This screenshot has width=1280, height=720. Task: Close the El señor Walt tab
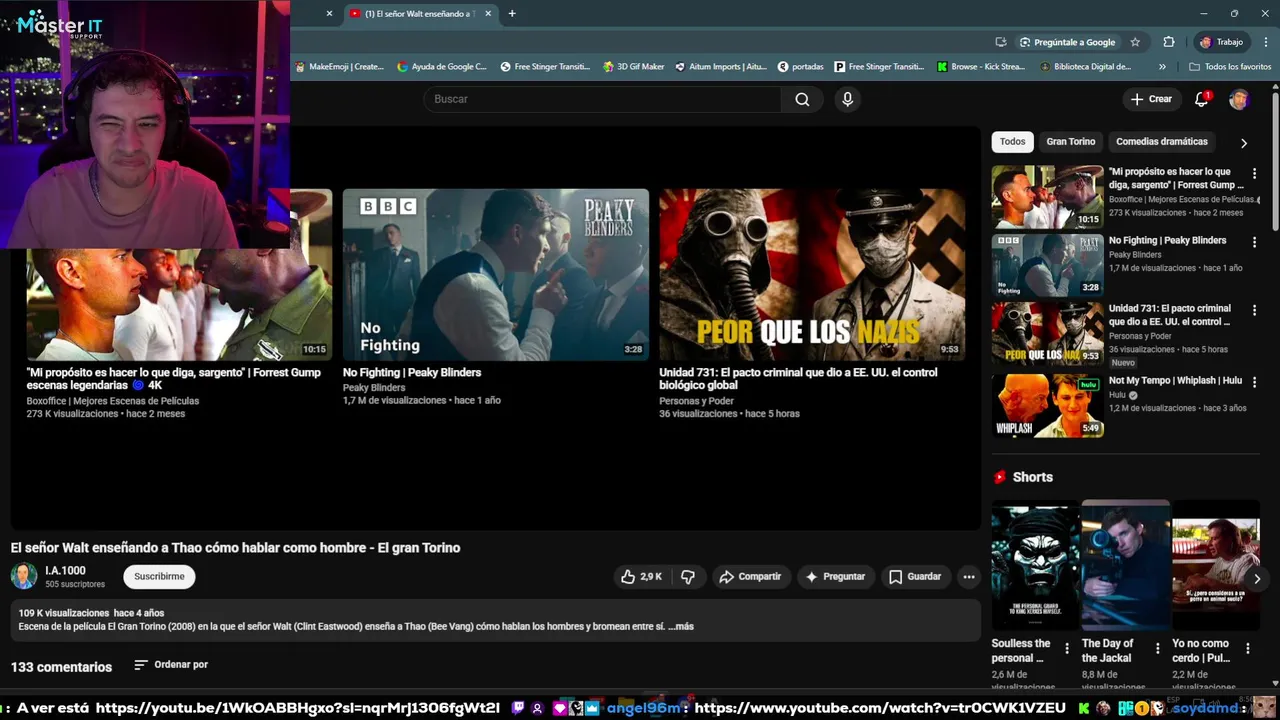click(488, 14)
